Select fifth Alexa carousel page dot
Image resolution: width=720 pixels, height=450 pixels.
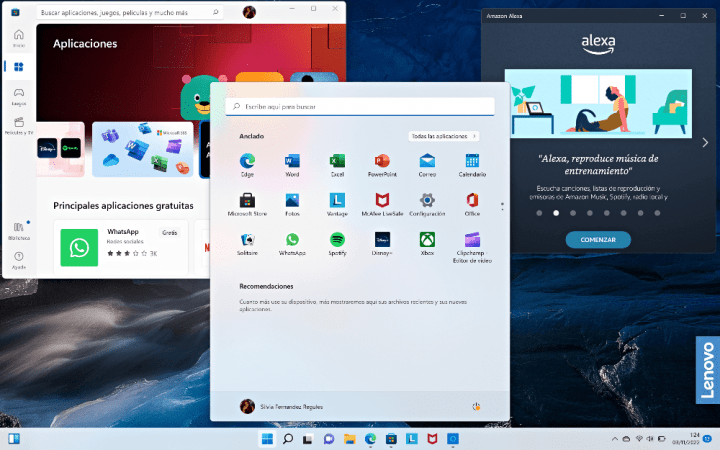(x=607, y=213)
